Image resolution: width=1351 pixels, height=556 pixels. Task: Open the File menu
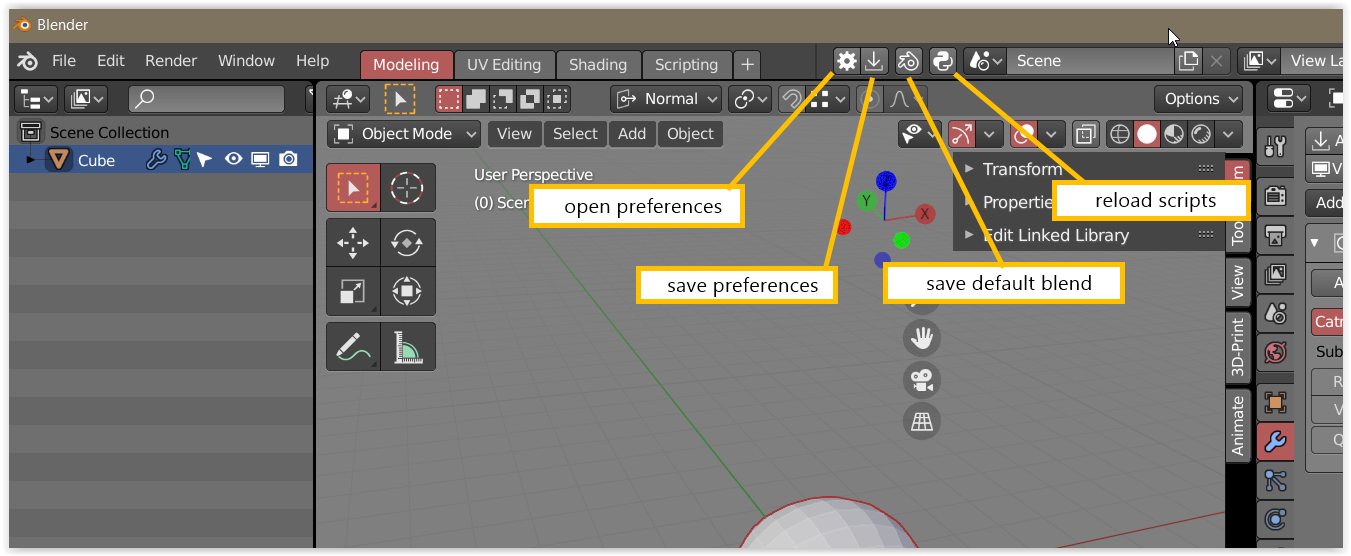click(x=64, y=61)
